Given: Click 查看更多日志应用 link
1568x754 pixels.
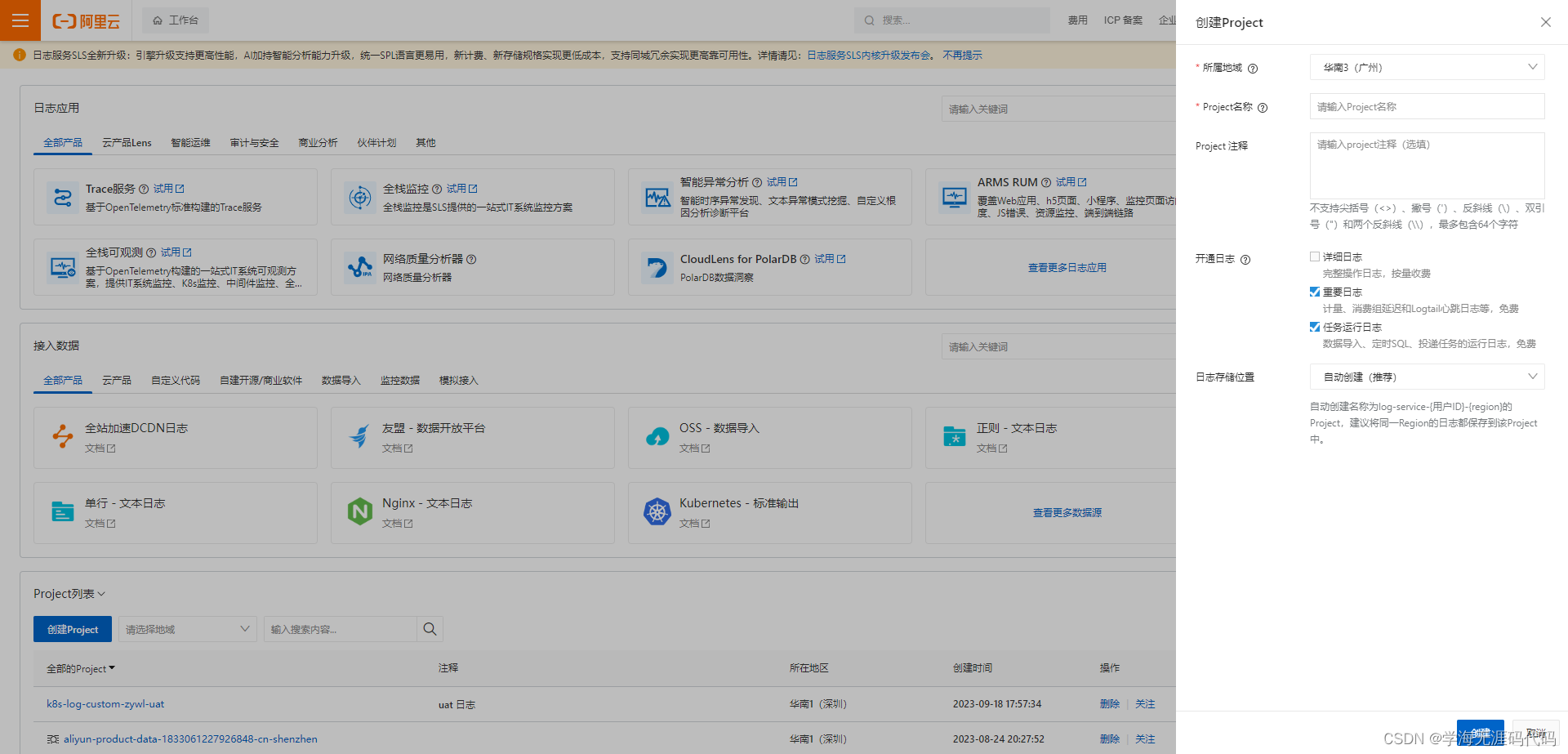Looking at the screenshot, I should [1067, 267].
